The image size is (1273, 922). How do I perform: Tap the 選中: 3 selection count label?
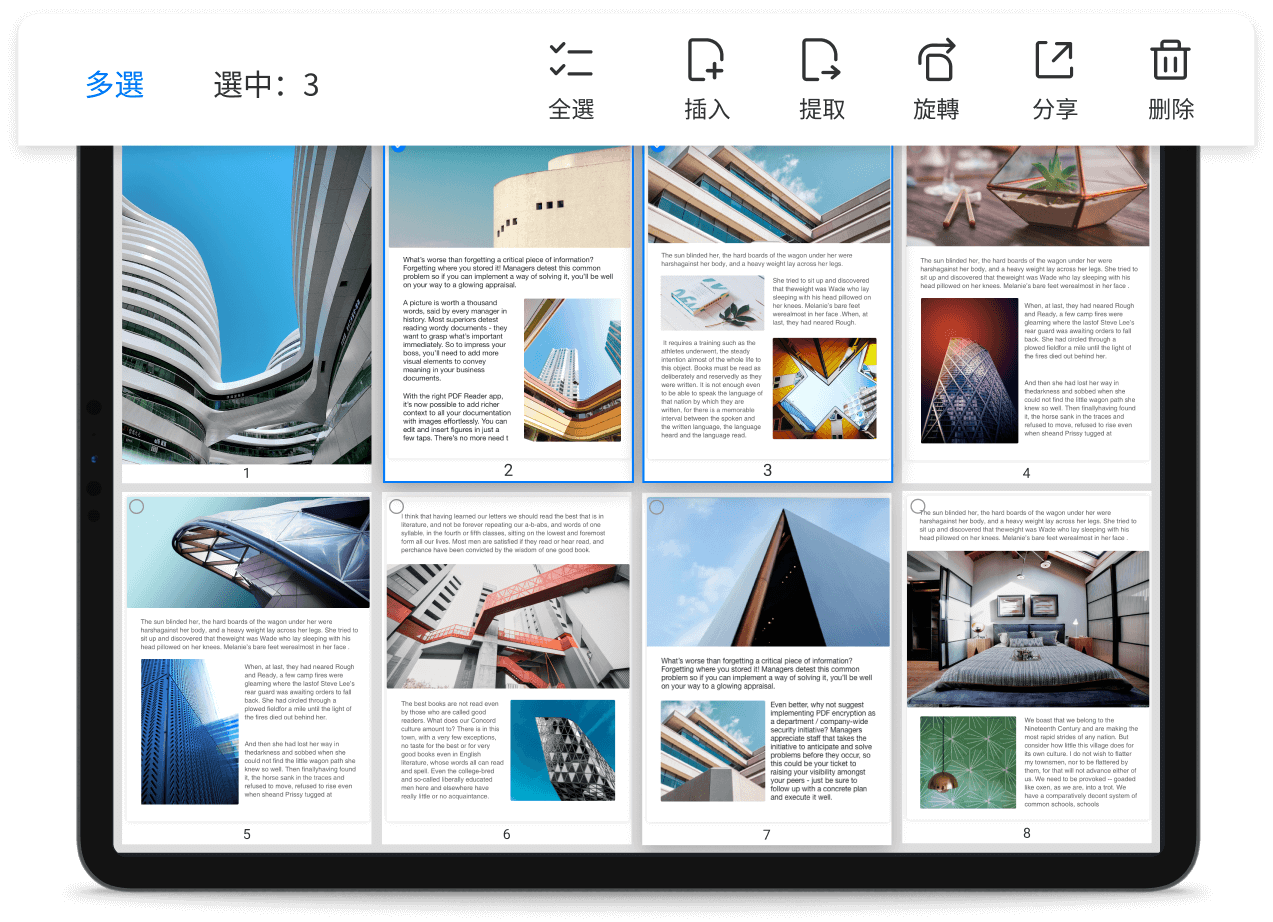266,85
